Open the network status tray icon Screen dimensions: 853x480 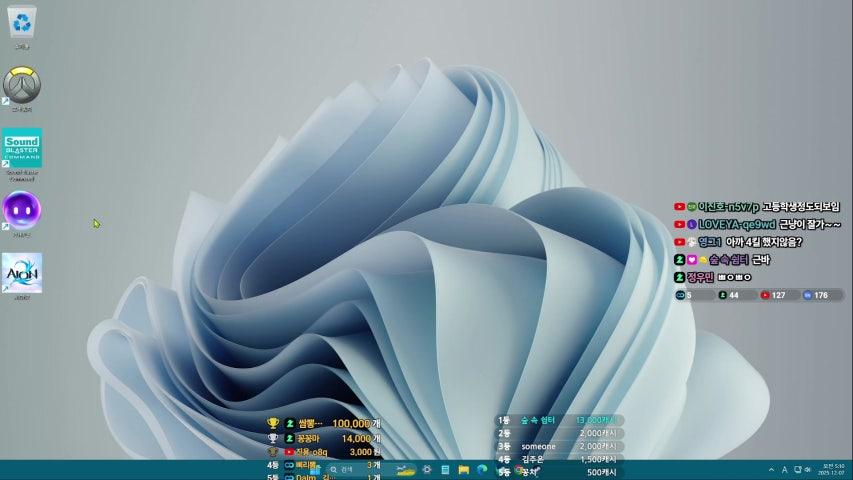798,470
